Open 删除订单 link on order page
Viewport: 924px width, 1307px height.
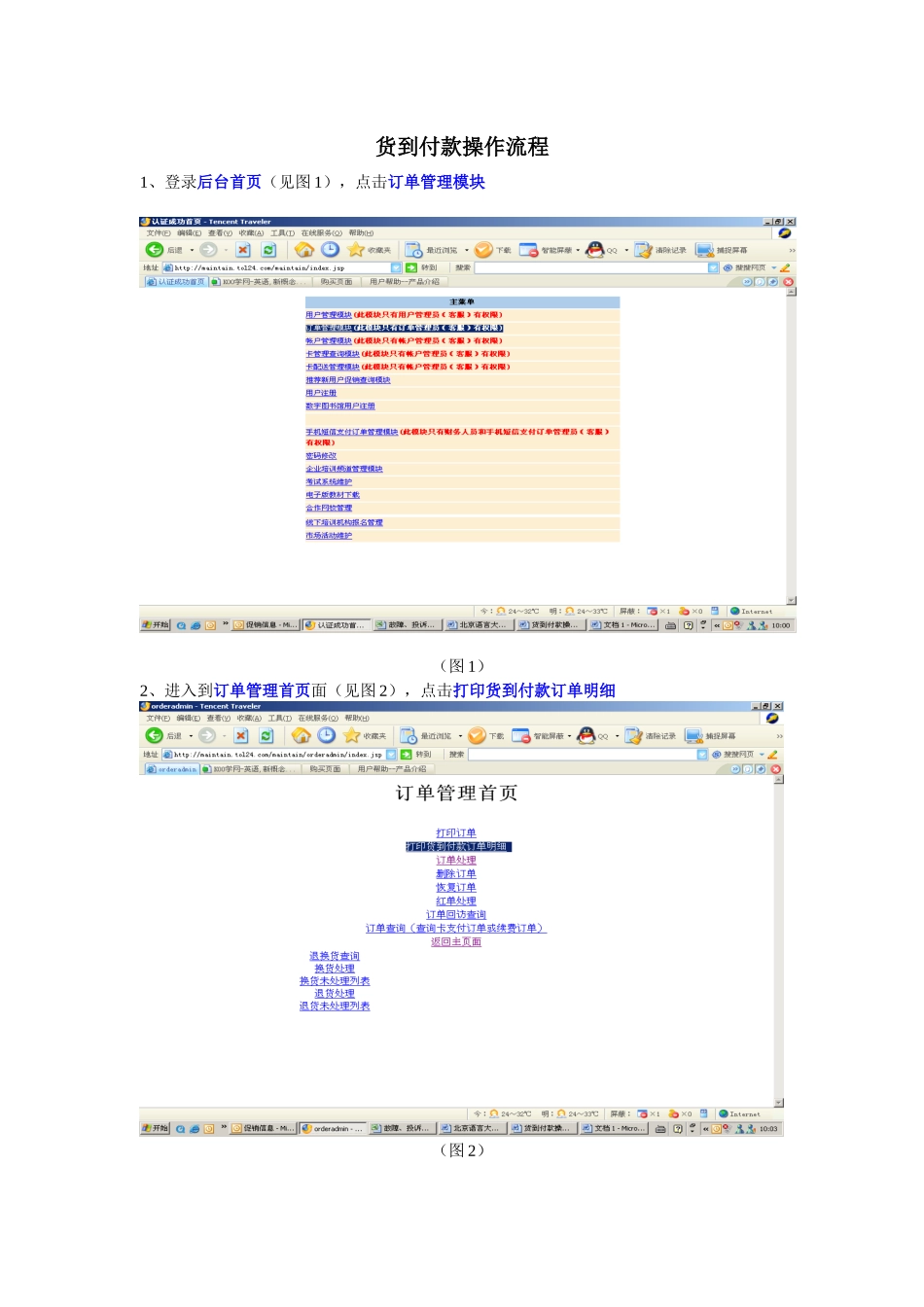point(456,874)
